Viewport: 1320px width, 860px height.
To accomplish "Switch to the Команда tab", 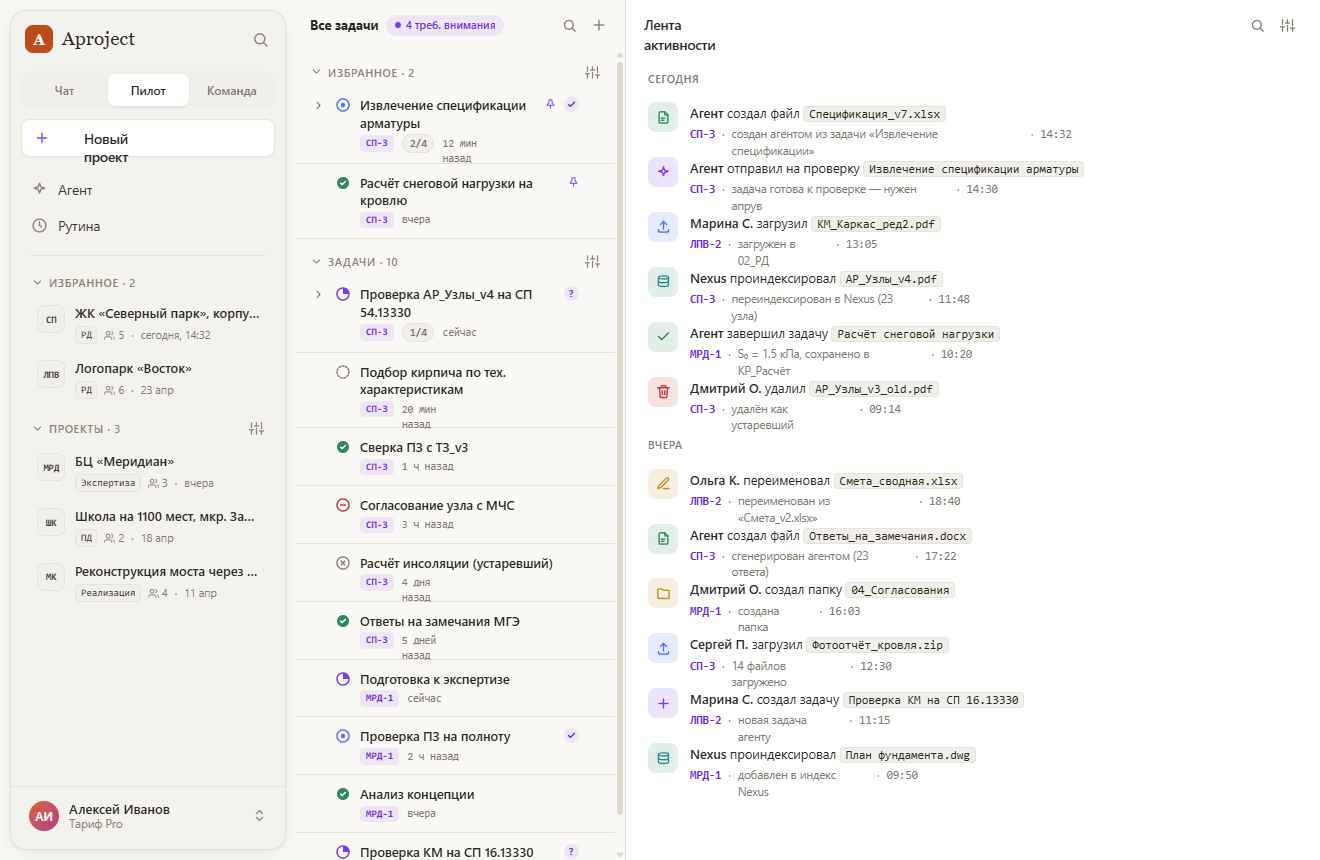I will (x=231, y=90).
